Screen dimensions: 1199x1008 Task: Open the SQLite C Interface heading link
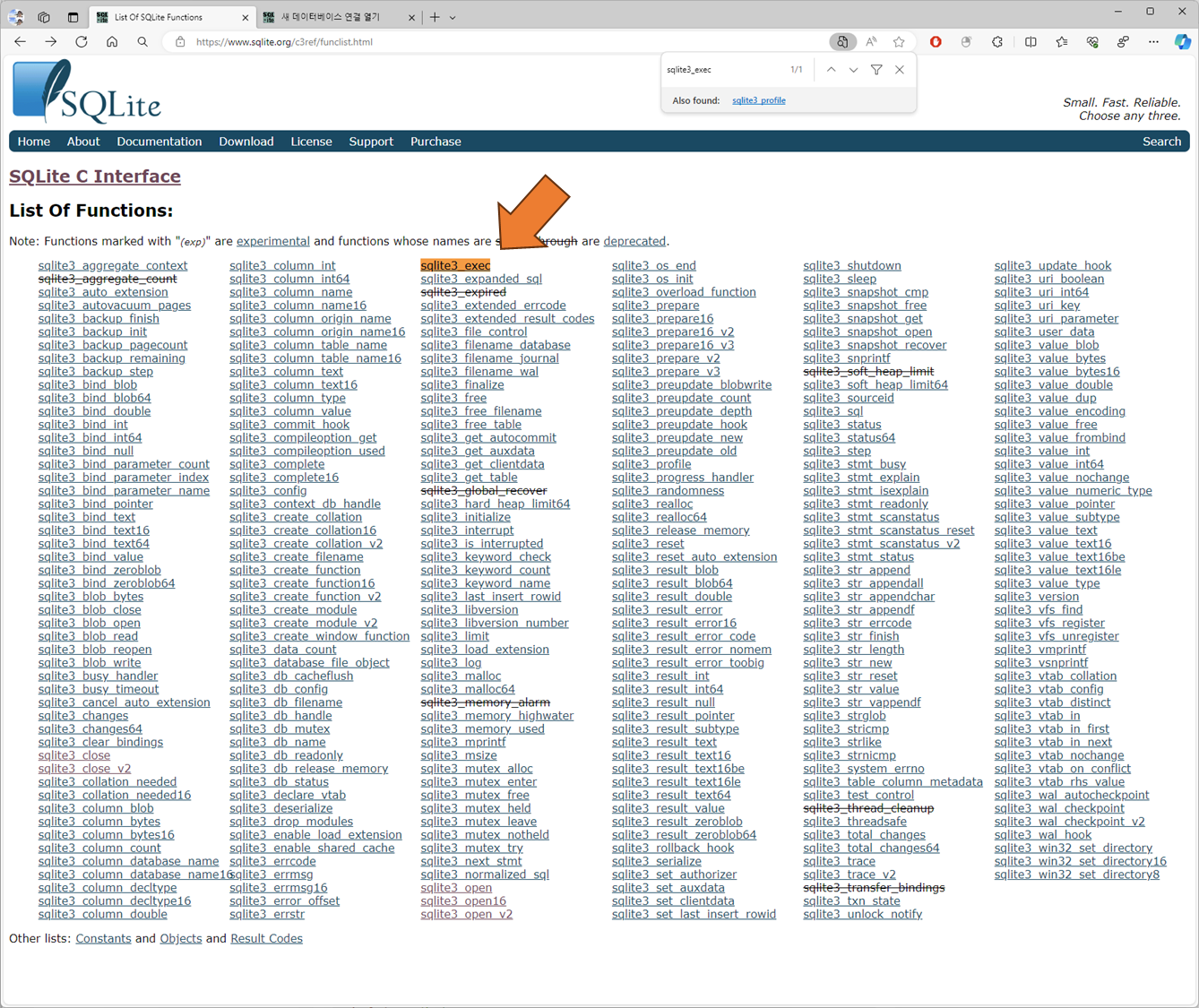[x=95, y=177]
